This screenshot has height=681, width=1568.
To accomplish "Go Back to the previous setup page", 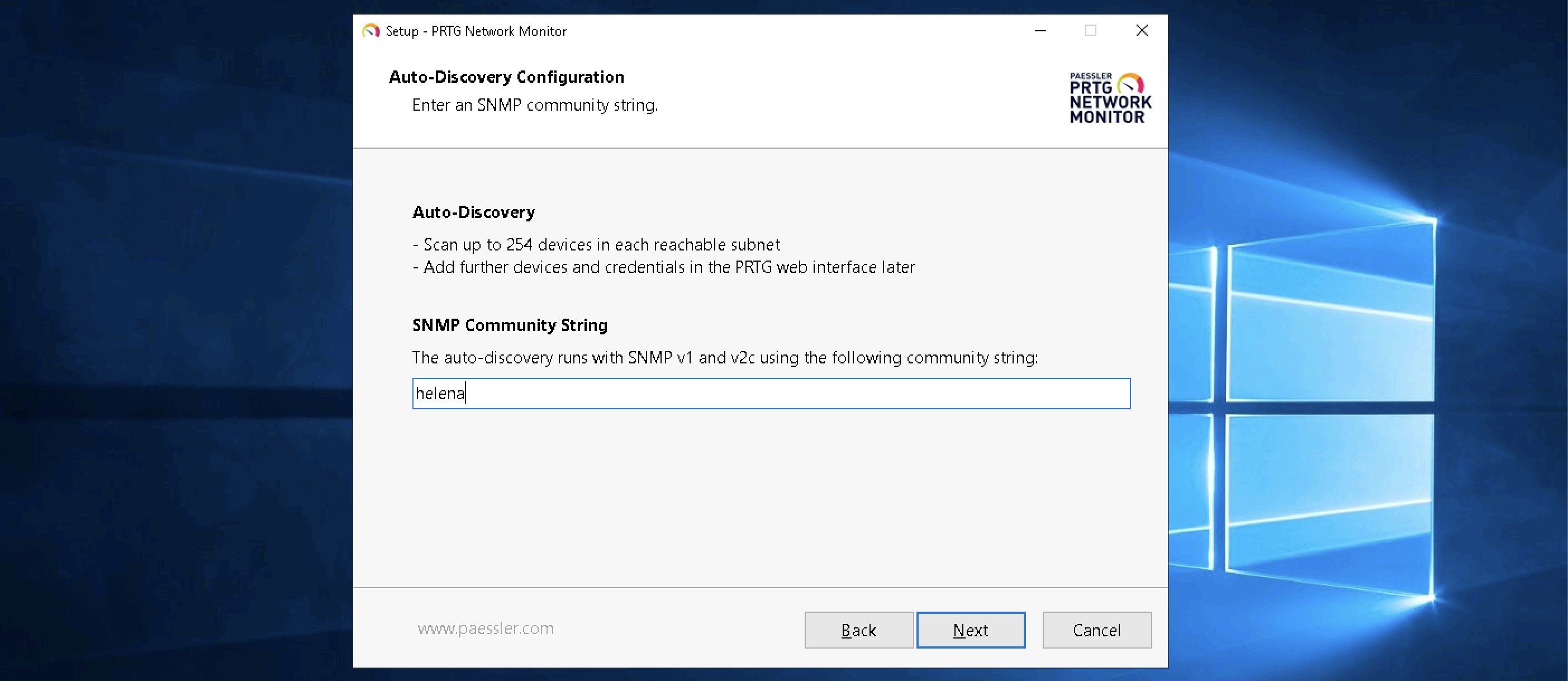I will [858, 630].
